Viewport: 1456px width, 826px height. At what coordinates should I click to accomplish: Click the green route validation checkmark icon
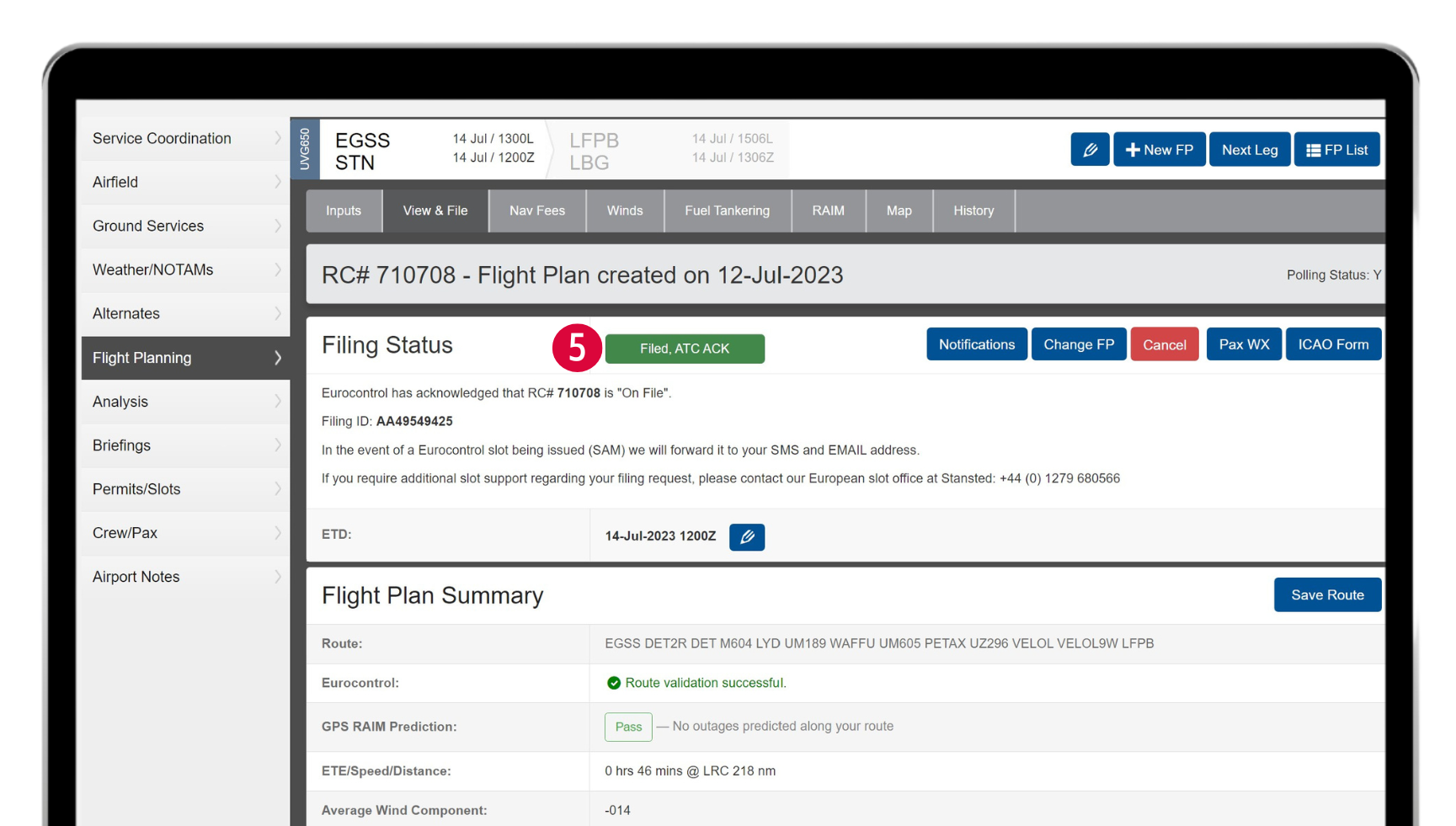point(614,683)
